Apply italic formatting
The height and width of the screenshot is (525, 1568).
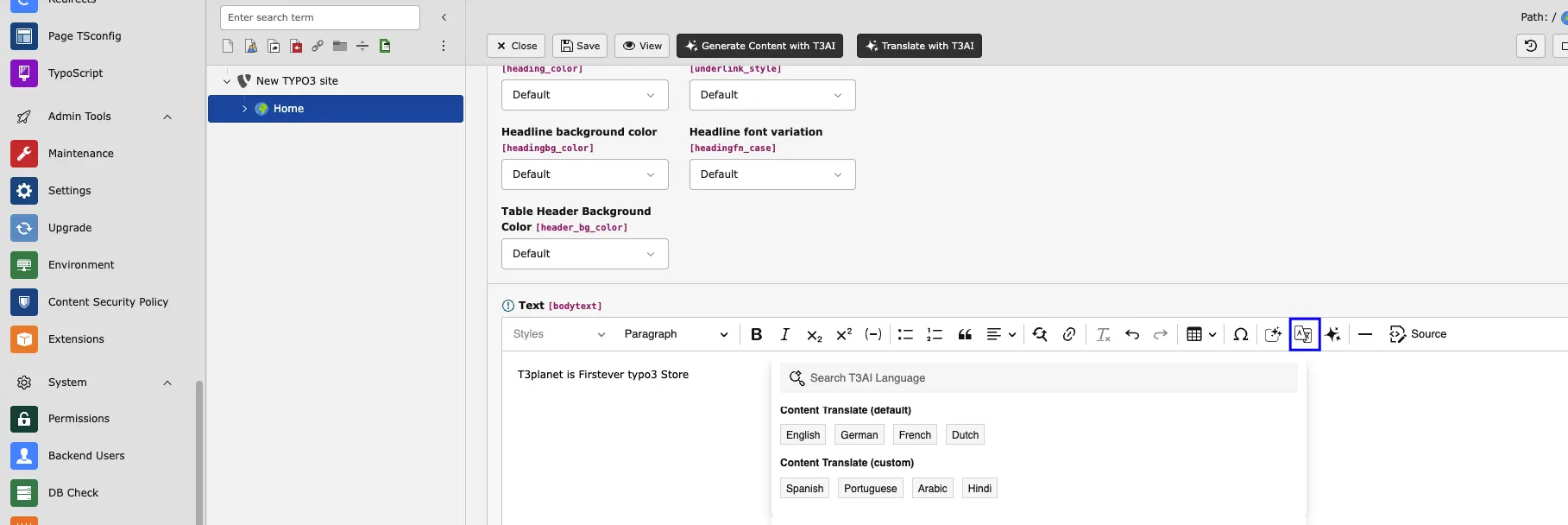coord(784,334)
